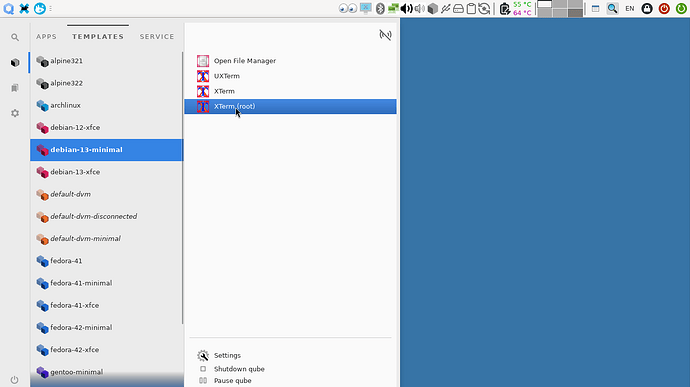Click the red shutdown power icon
This screenshot has width=690, height=387.
pyautogui.click(x=664, y=8)
